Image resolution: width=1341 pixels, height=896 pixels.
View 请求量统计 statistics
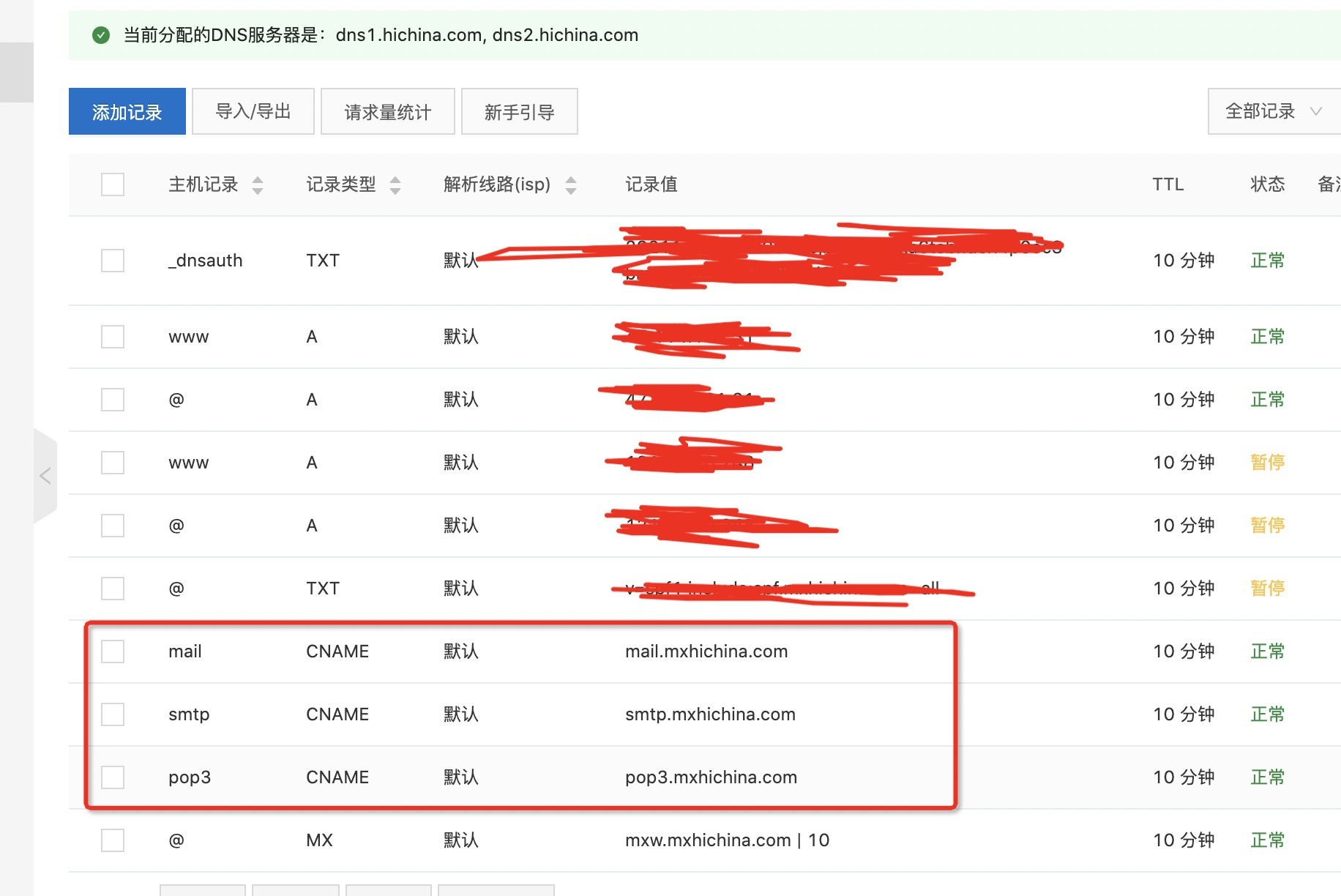[388, 111]
